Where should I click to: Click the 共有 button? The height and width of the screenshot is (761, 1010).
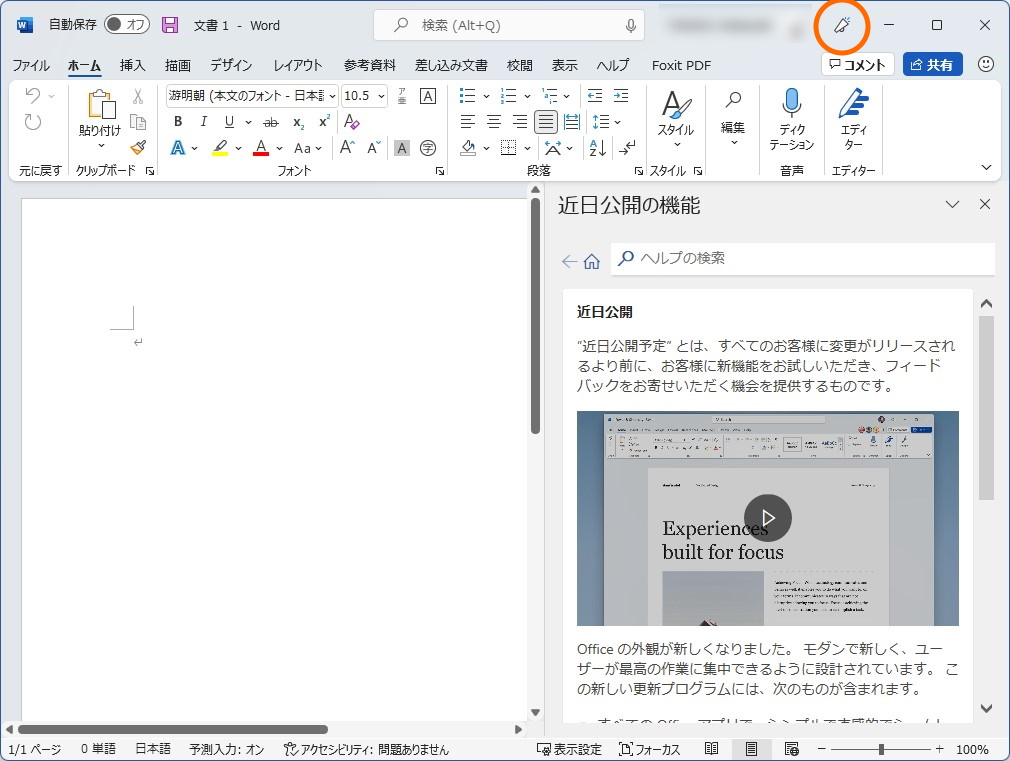coord(932,65)
